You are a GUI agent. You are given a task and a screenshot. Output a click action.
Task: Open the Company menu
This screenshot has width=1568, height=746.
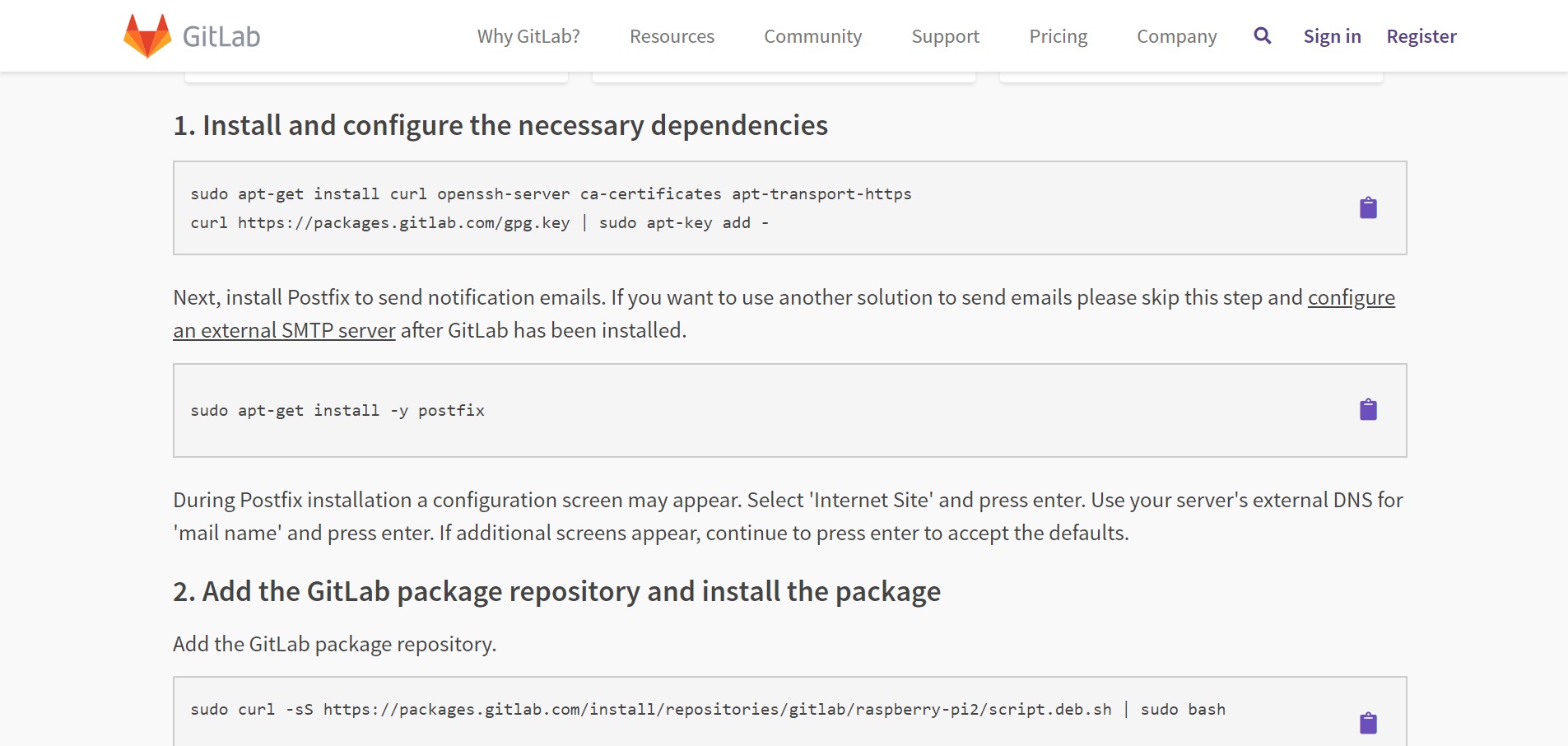[1176, 36]
